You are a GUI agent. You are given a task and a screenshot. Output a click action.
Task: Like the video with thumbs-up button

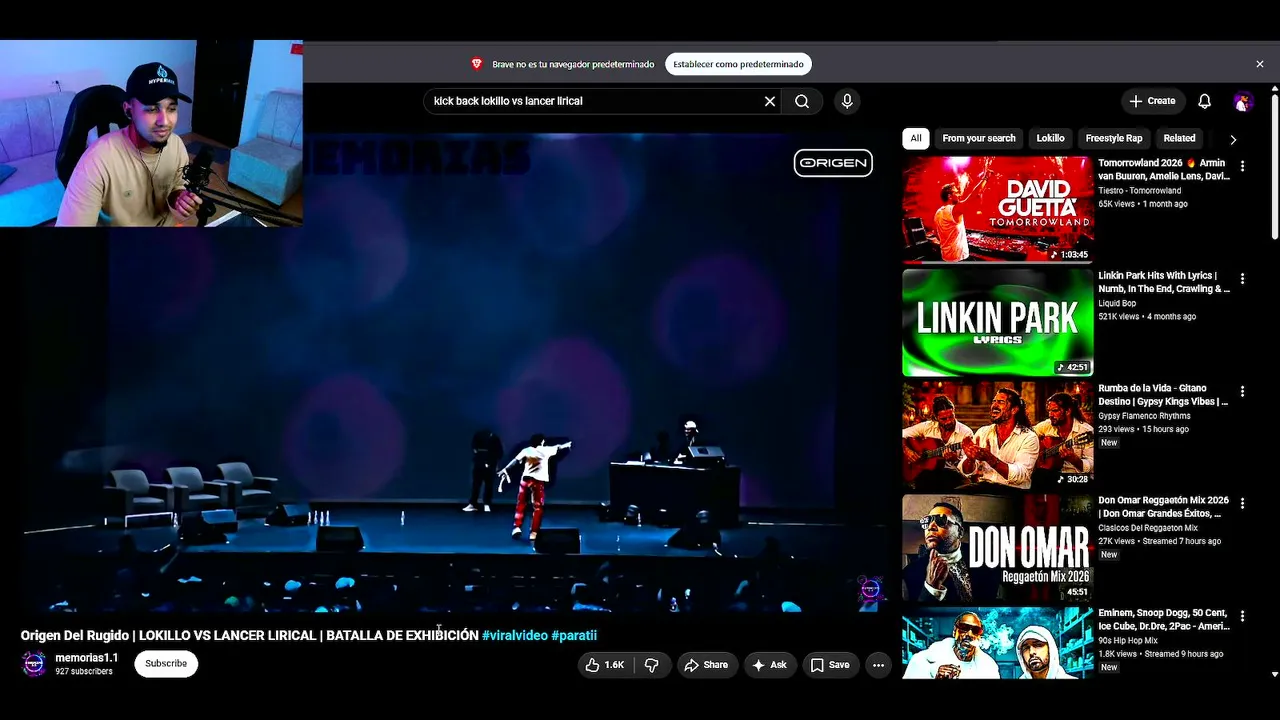point(606,665)
